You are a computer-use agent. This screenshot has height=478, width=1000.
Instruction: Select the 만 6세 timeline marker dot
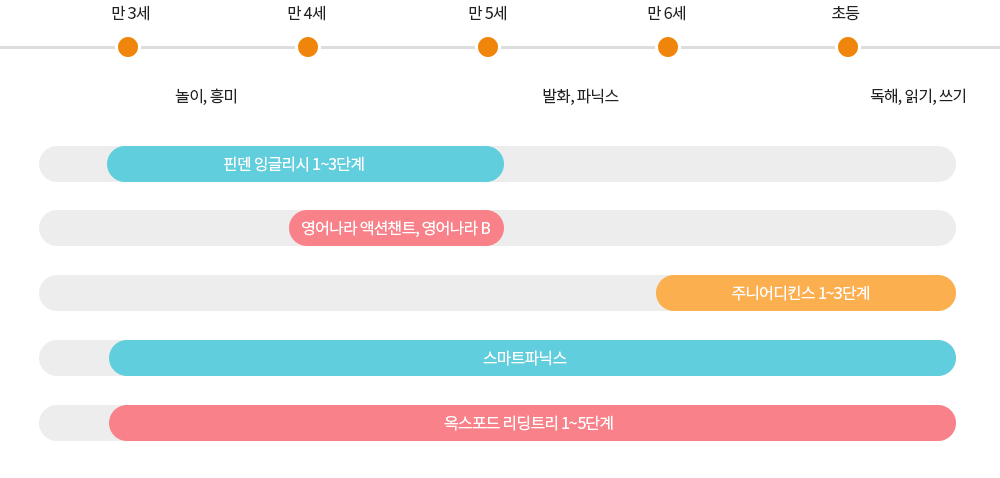(668, 47)
